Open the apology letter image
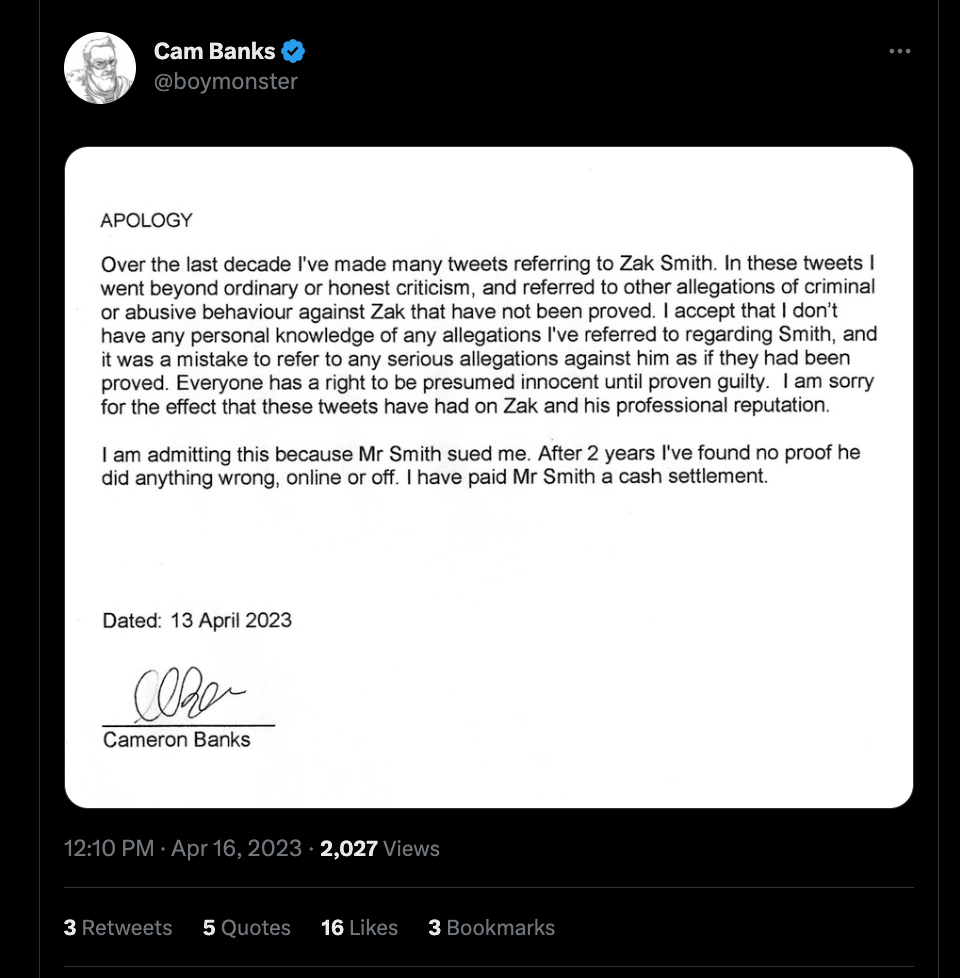This screenshot has width=960, height=978. point(489,540)
